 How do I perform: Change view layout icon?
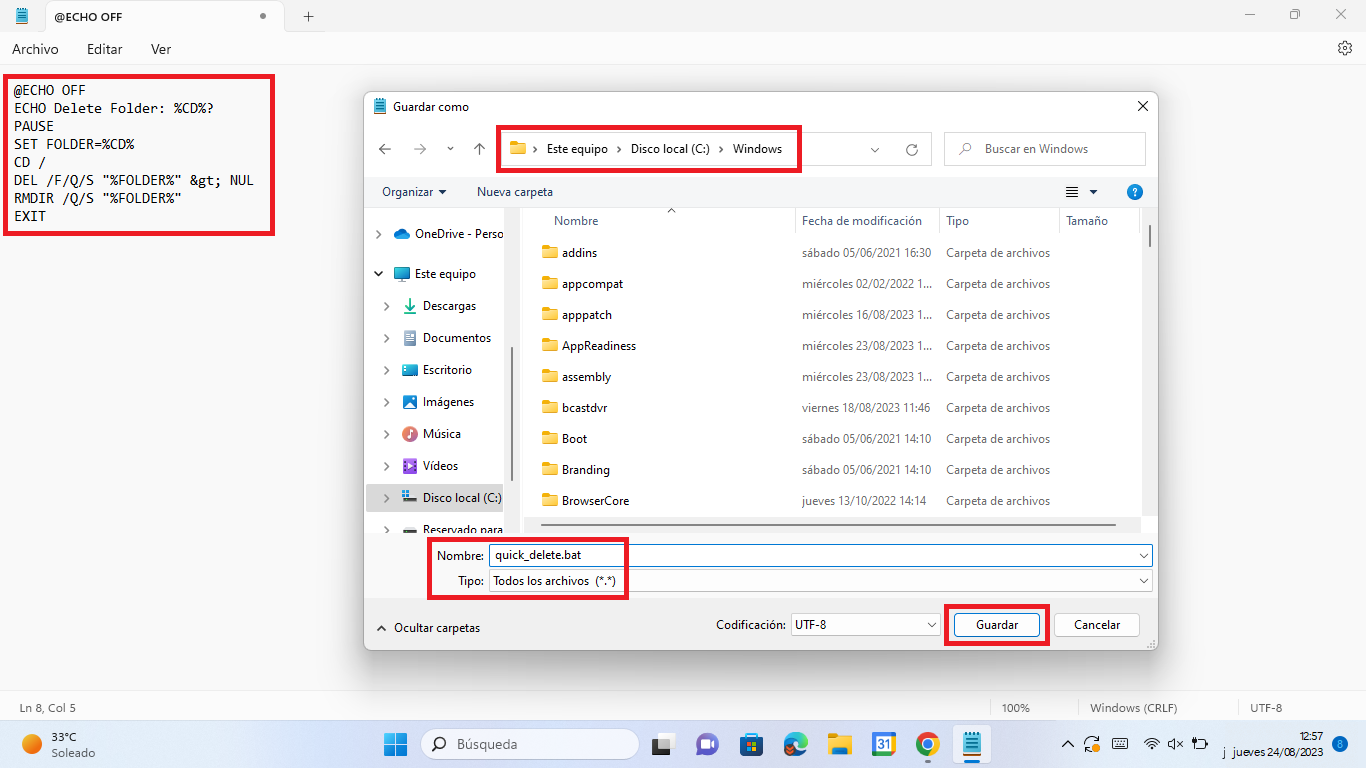point(1072,192)
